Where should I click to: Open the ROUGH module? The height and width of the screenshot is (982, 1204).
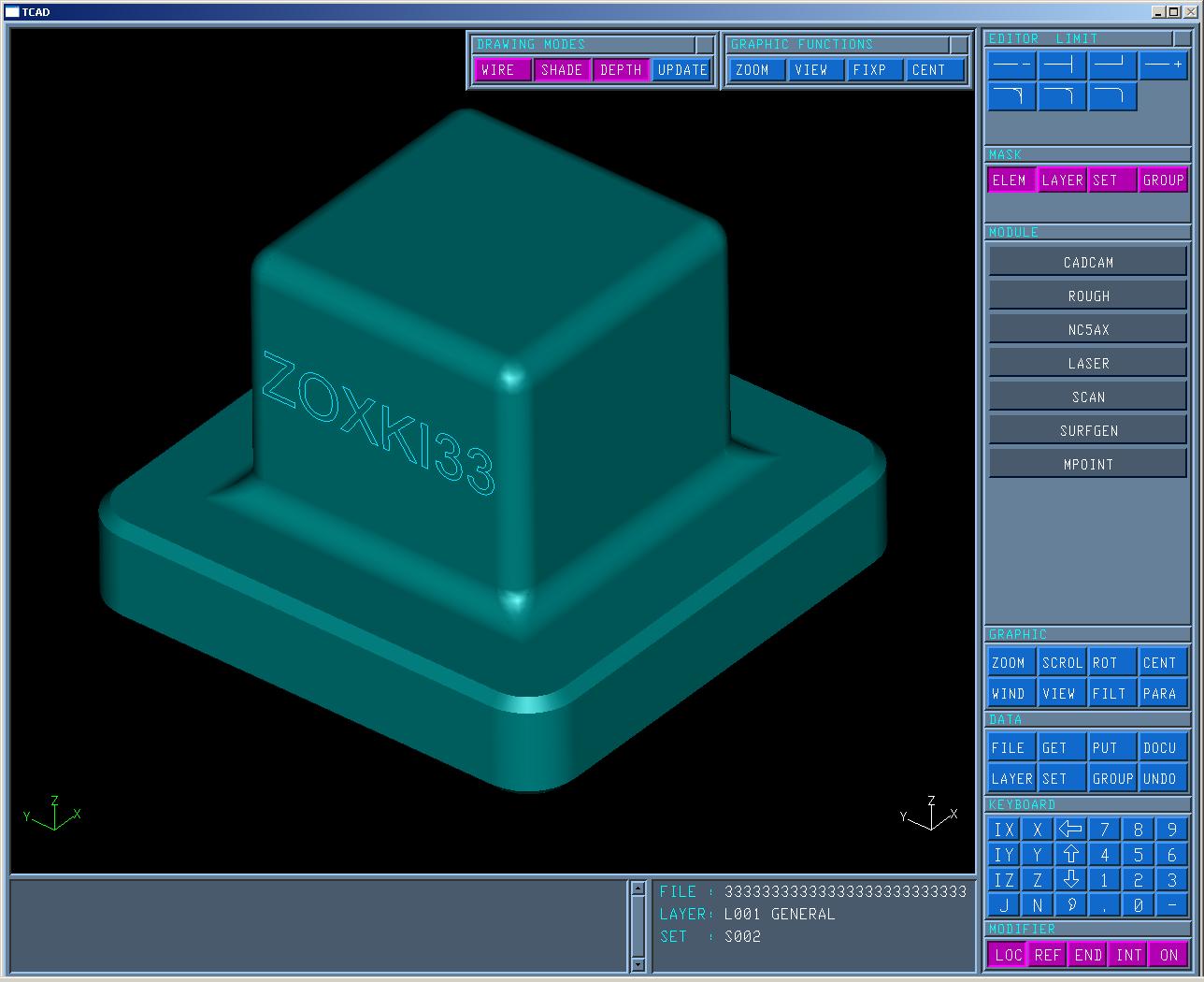point(1088,296)
